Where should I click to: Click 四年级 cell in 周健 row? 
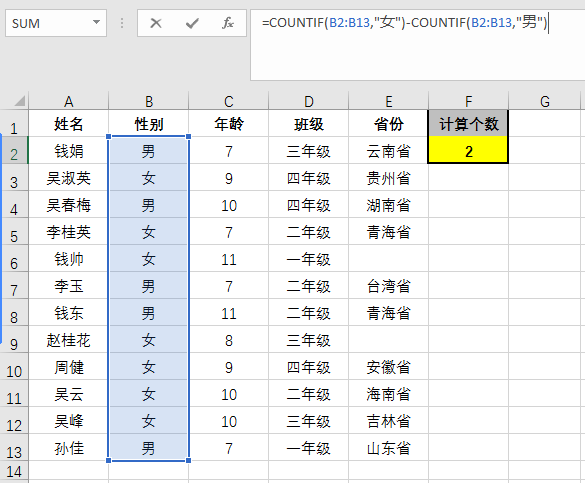point(309,367)
